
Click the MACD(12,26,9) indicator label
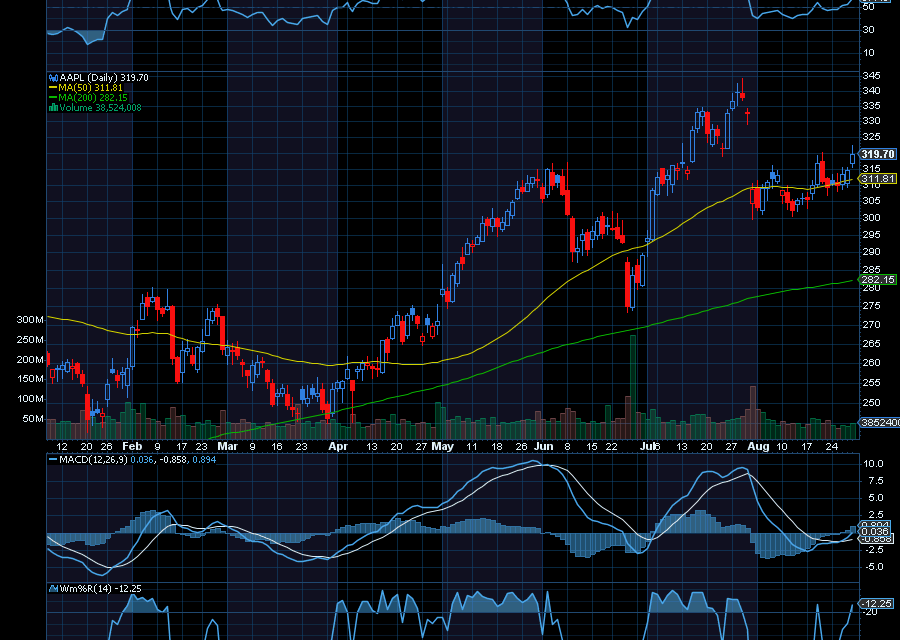click(94, 460)
